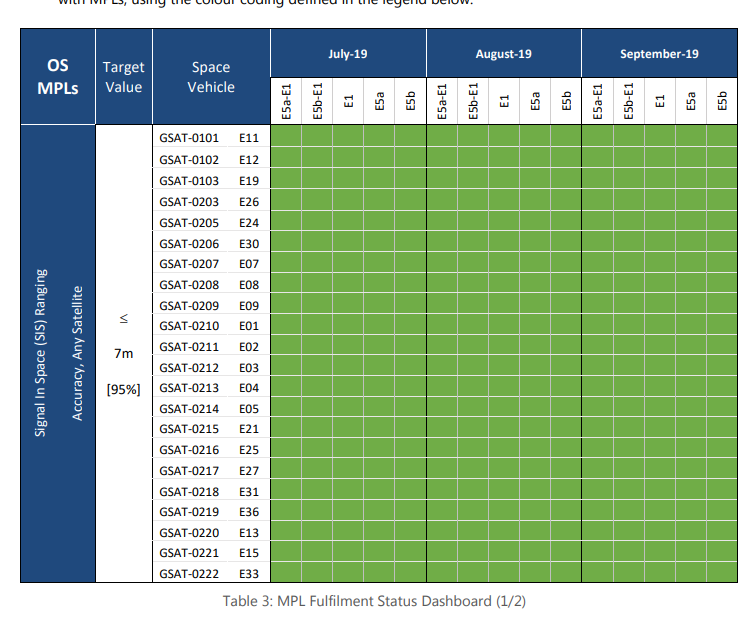Select the GSAT-0216 row label
This screenshot has height=632, width=754.
point(189,450)
